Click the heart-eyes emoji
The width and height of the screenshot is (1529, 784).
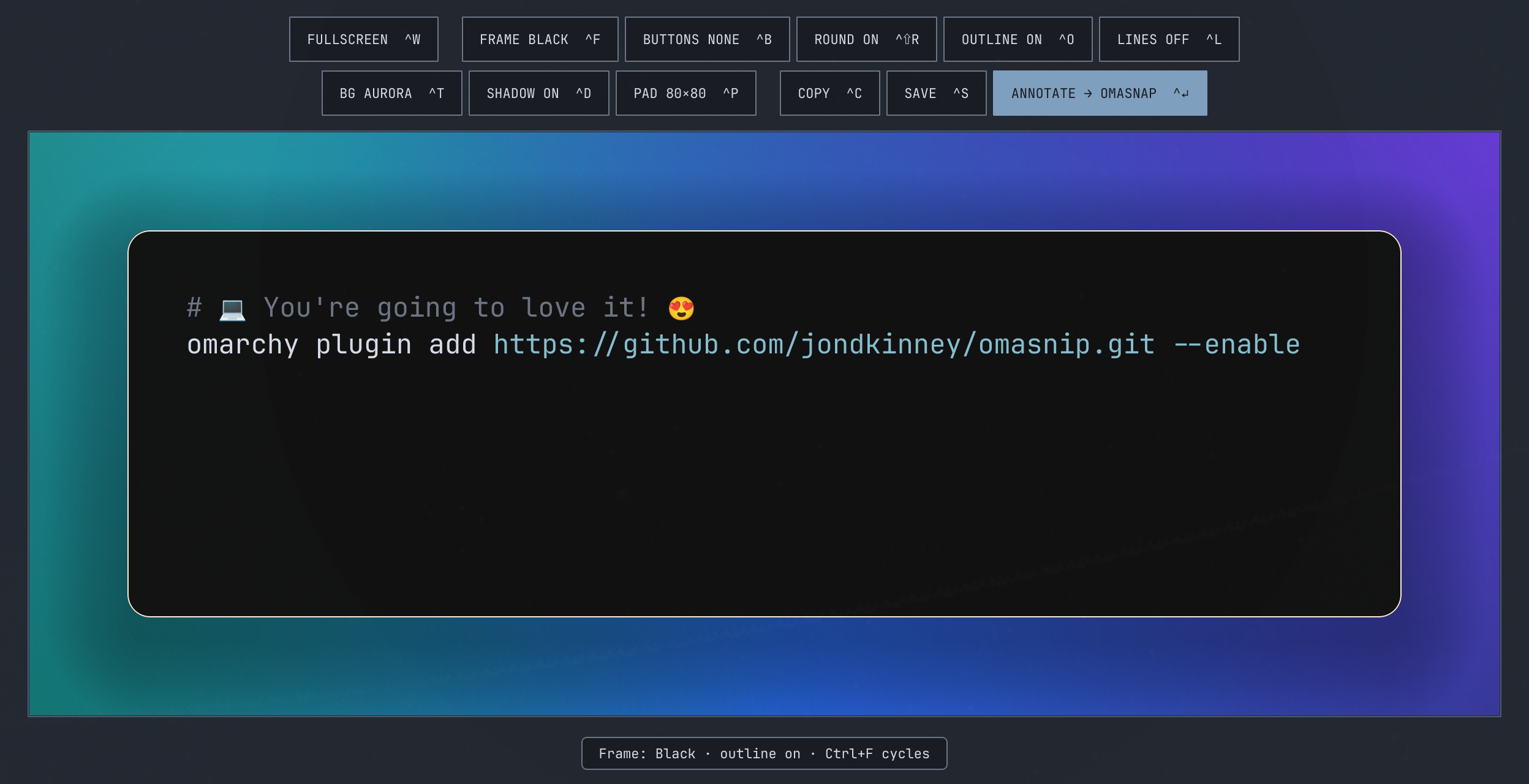[681, 308]
